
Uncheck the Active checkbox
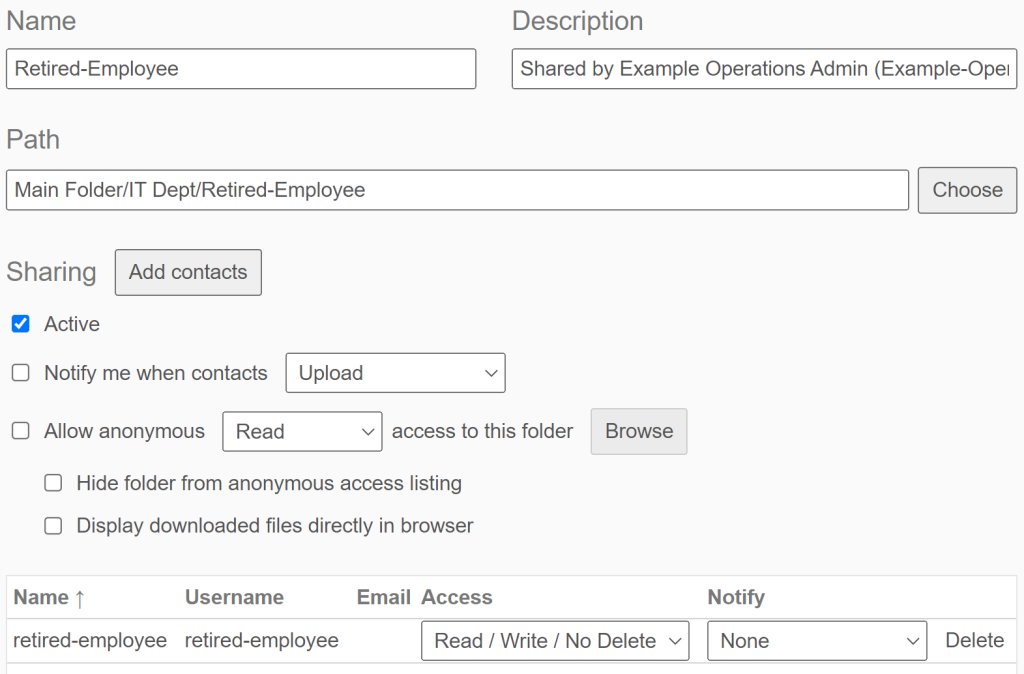pos(20,323)
